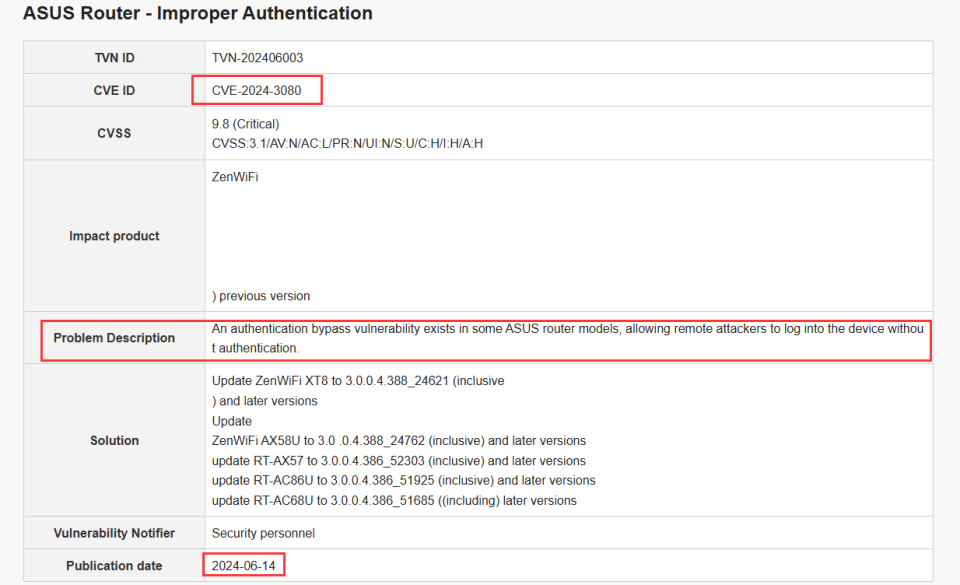This screenshot has width=960, height=585.
Task: Select the 'Publication date' row label
Action: point(114,566)
